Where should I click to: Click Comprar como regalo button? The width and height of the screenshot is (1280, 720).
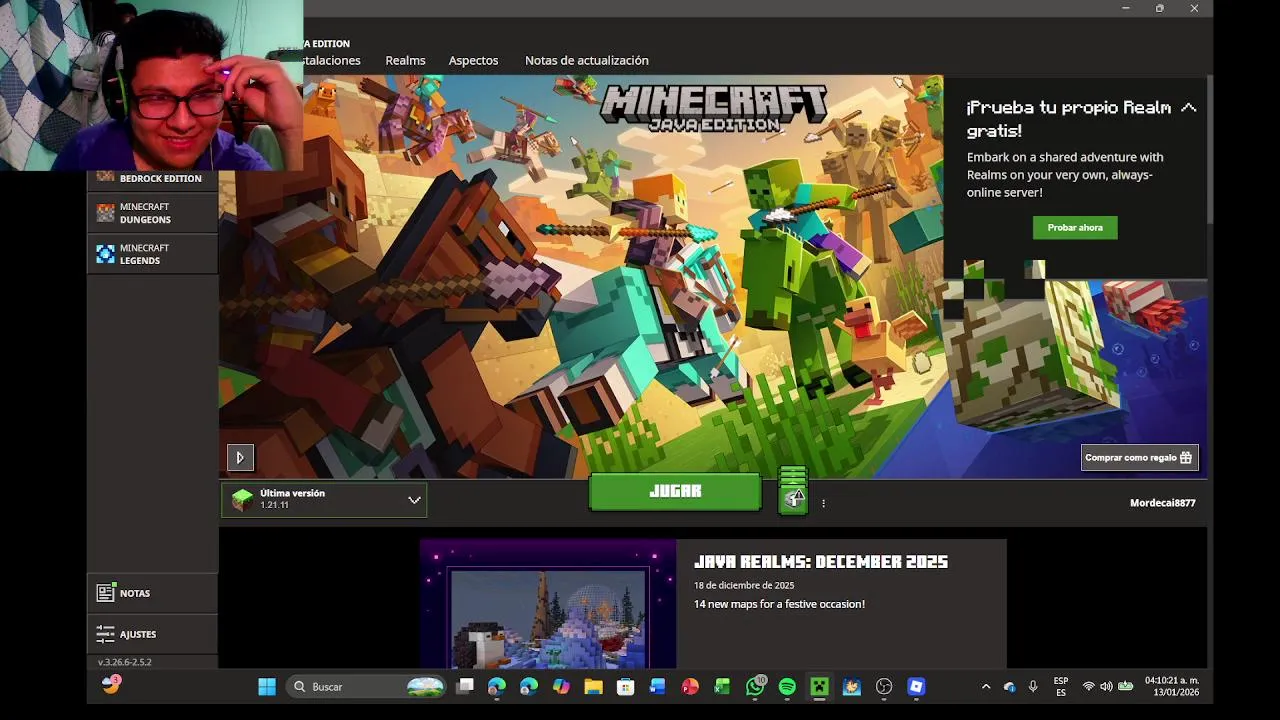(x=1140, y=457)
